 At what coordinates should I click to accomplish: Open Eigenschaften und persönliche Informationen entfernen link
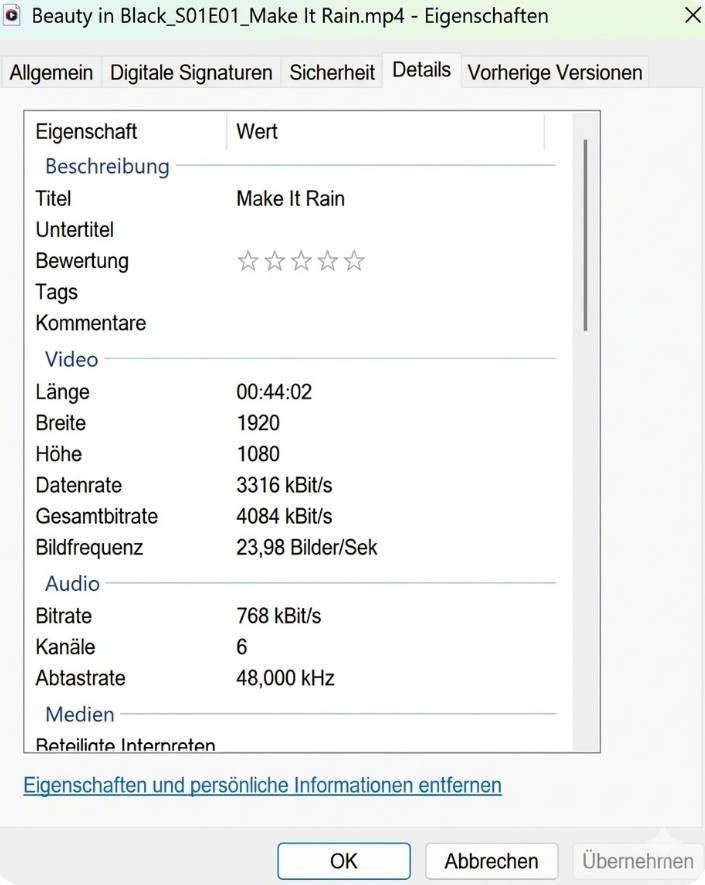point(262,785)
